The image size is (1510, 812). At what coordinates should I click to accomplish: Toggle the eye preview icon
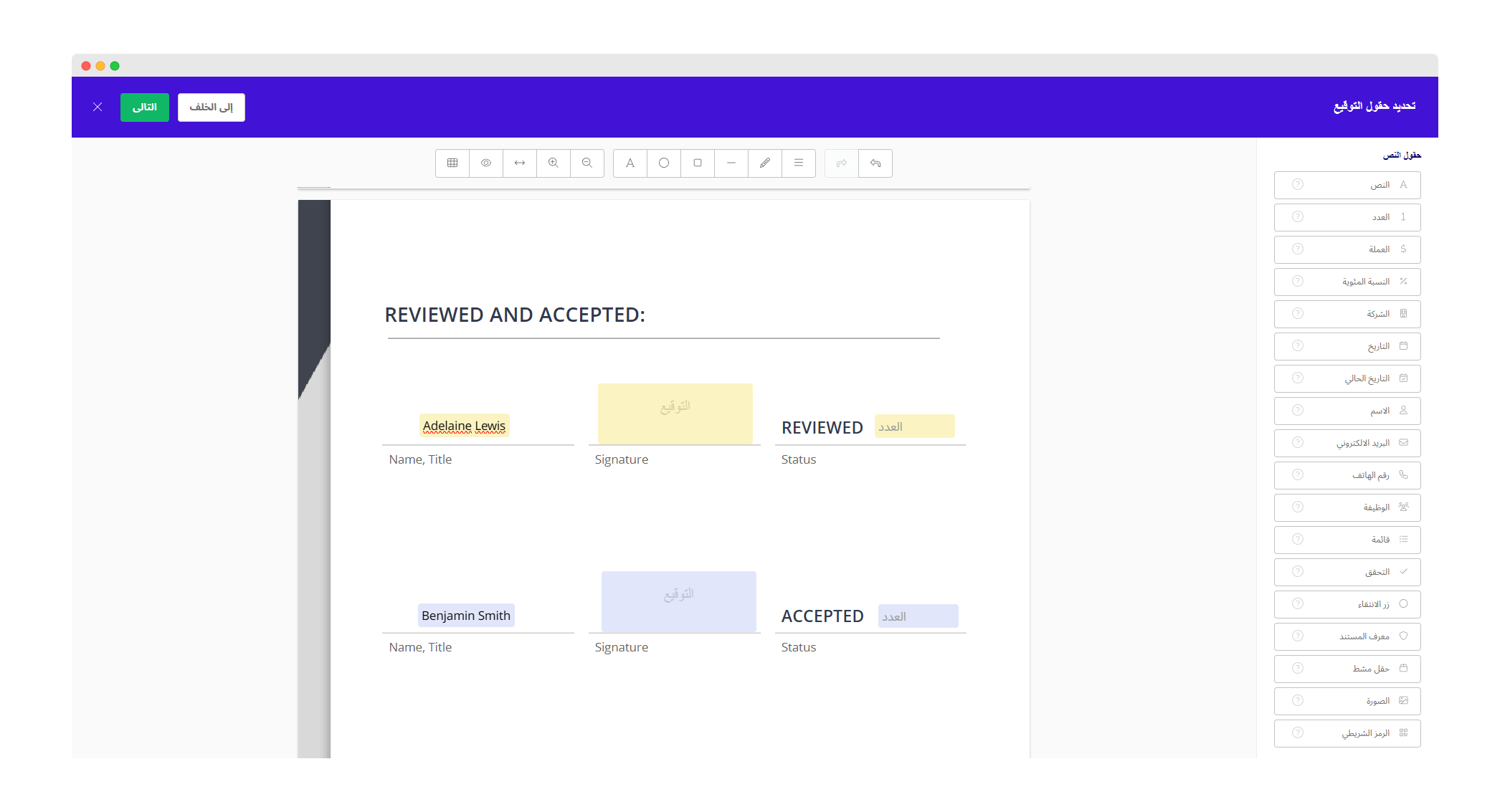tap(486, 163)
